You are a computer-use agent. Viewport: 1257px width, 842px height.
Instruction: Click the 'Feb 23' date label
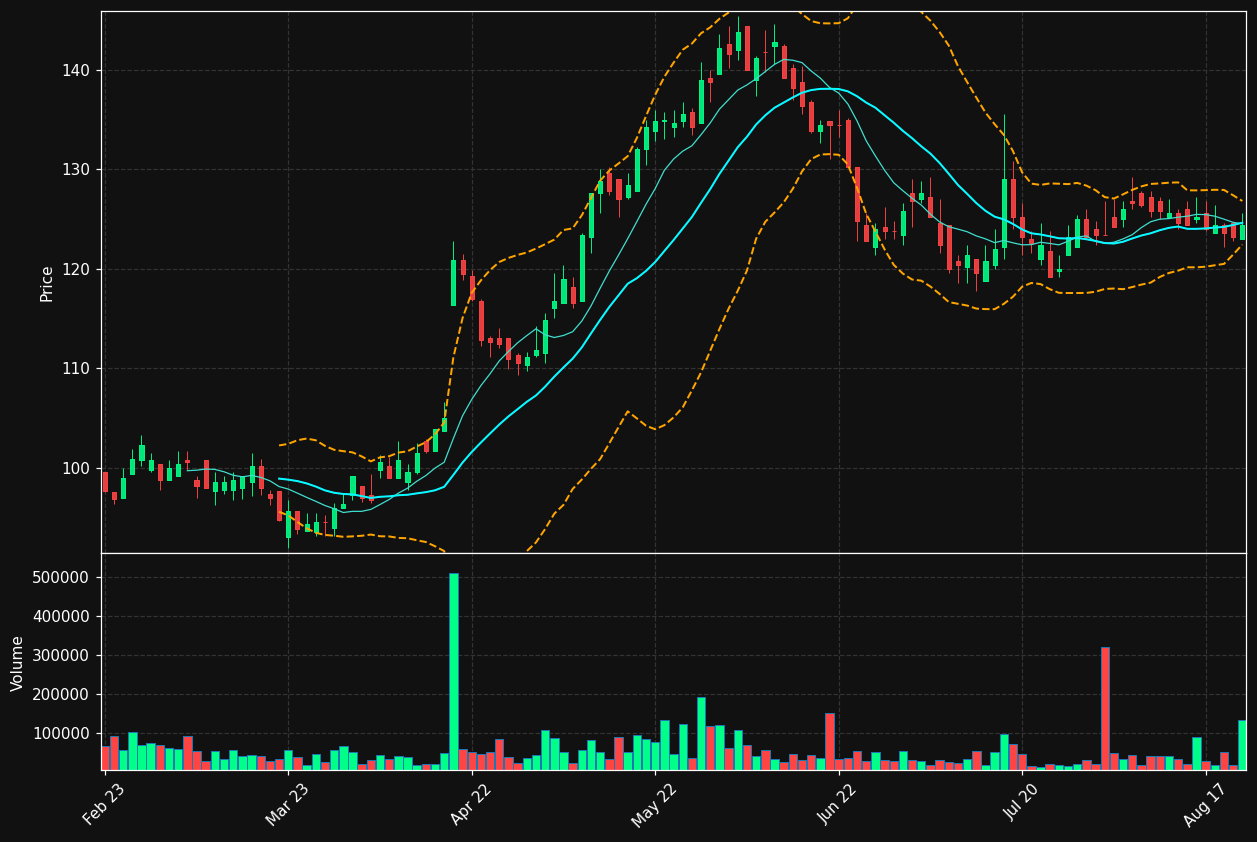coord(104,804)
